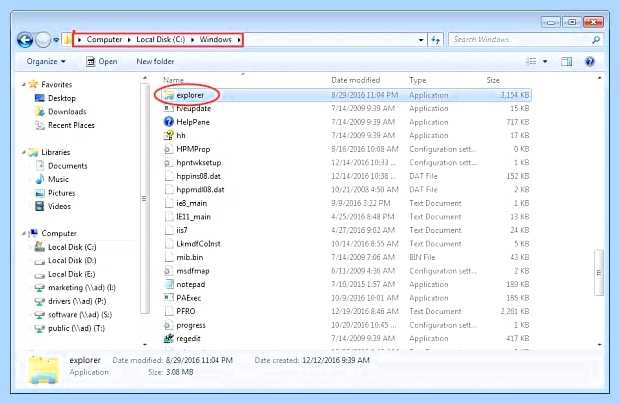Sort by the Size column header
Screen dimensions: 620x404
(493, 80)
